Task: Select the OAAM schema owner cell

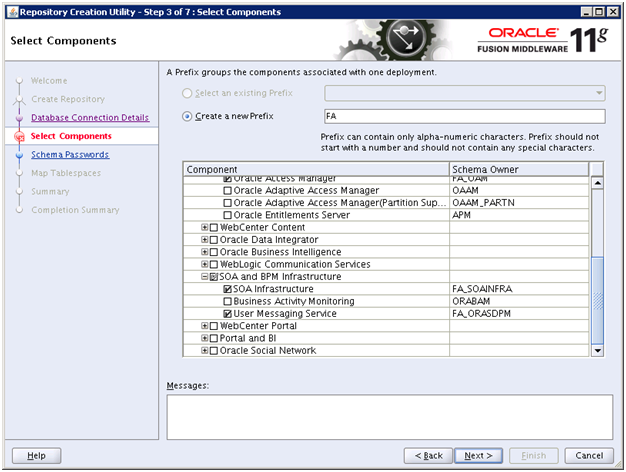Action: [519, 190]
